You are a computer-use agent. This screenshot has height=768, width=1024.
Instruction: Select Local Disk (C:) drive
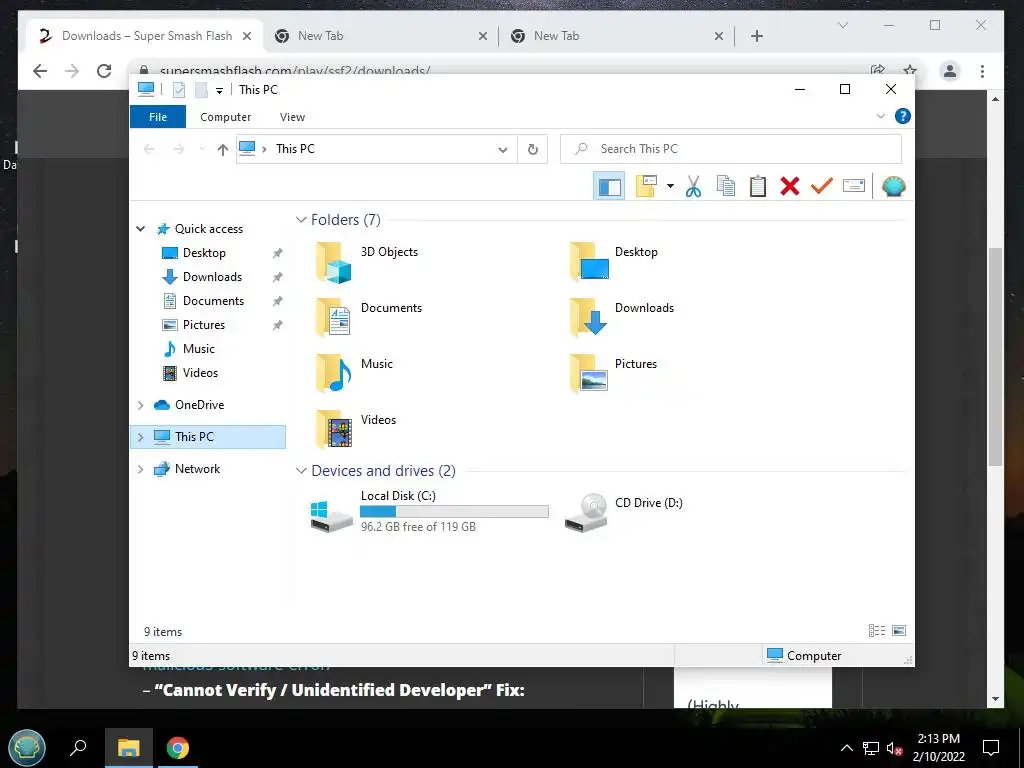pyautogui.click(x=429, y=511)
